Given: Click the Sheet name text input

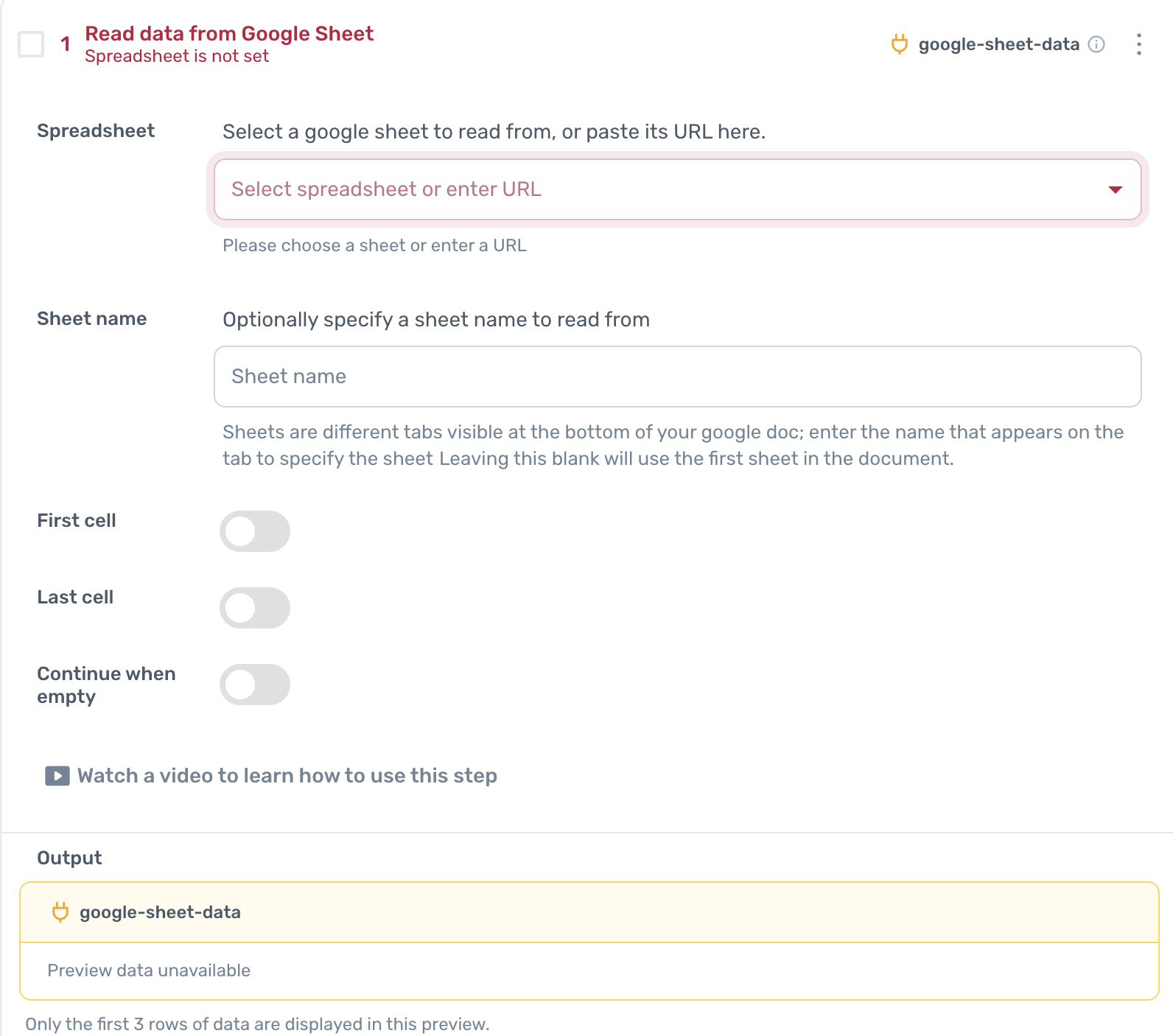Looking at the screenshot, I should tap(677, 377).
